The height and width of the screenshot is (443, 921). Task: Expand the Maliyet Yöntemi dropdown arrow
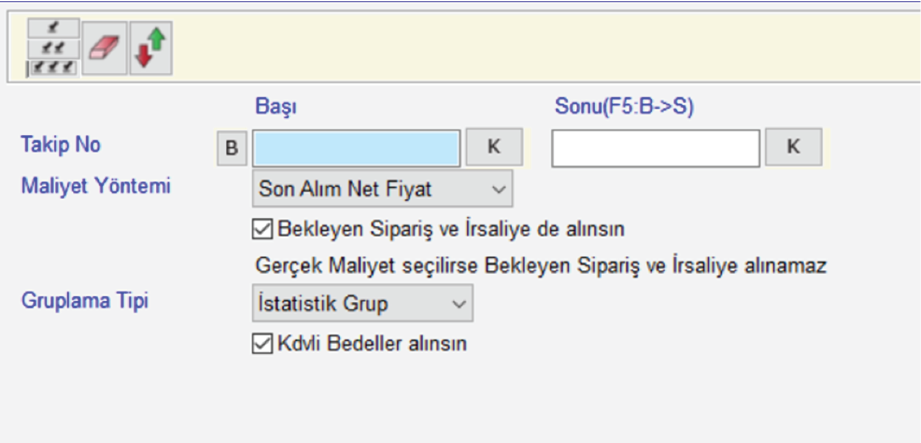(x=498, y=187)
